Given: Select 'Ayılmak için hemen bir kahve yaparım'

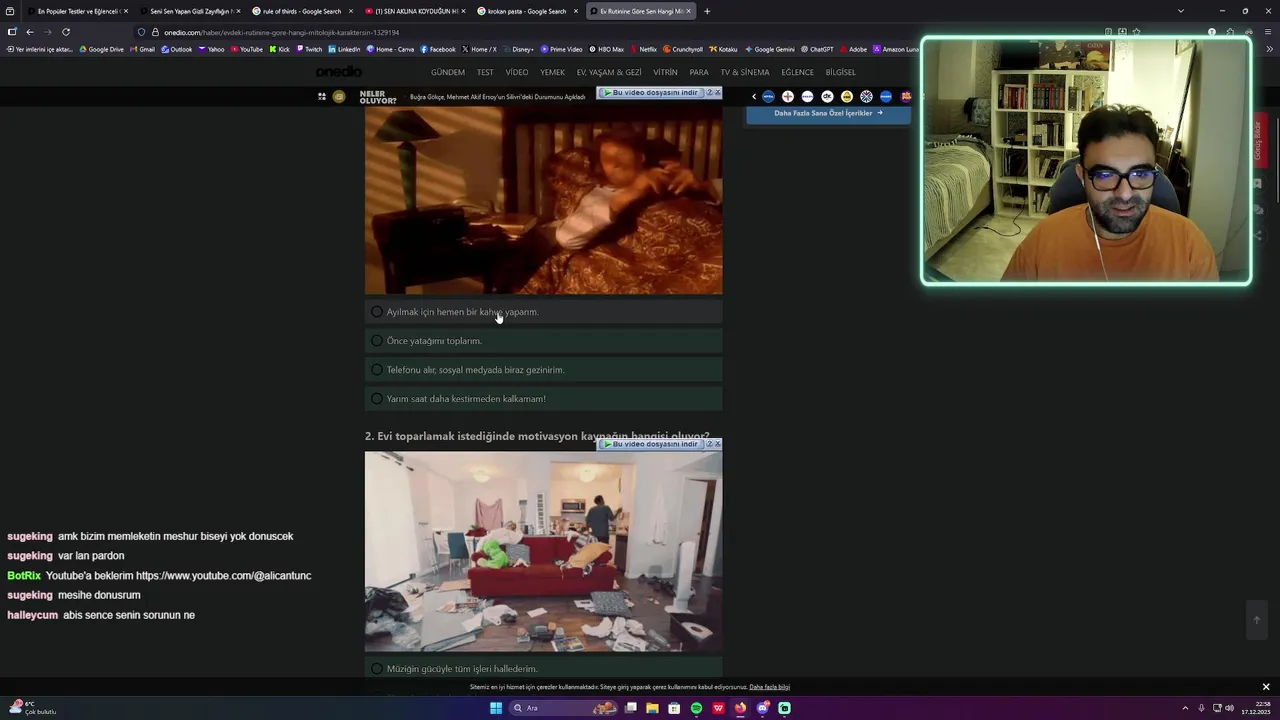Looking at the screenshot, I should point(543,312).
